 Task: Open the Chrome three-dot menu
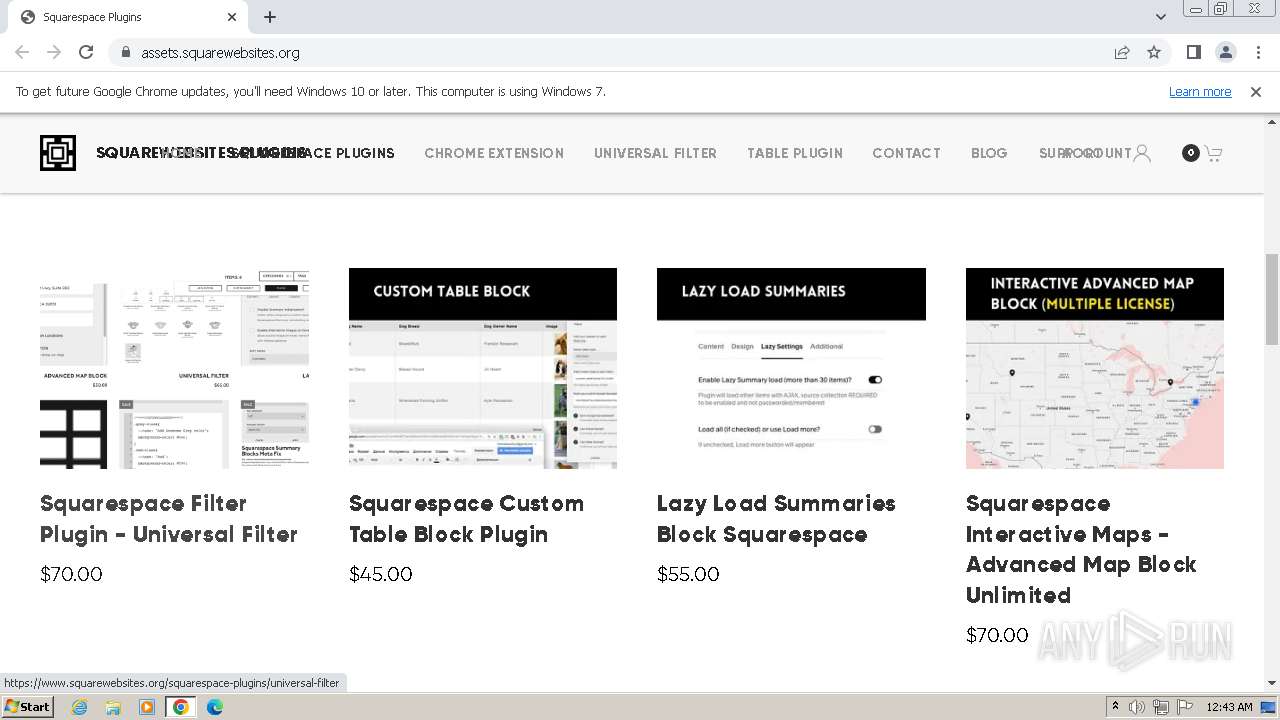[1258, 52]
